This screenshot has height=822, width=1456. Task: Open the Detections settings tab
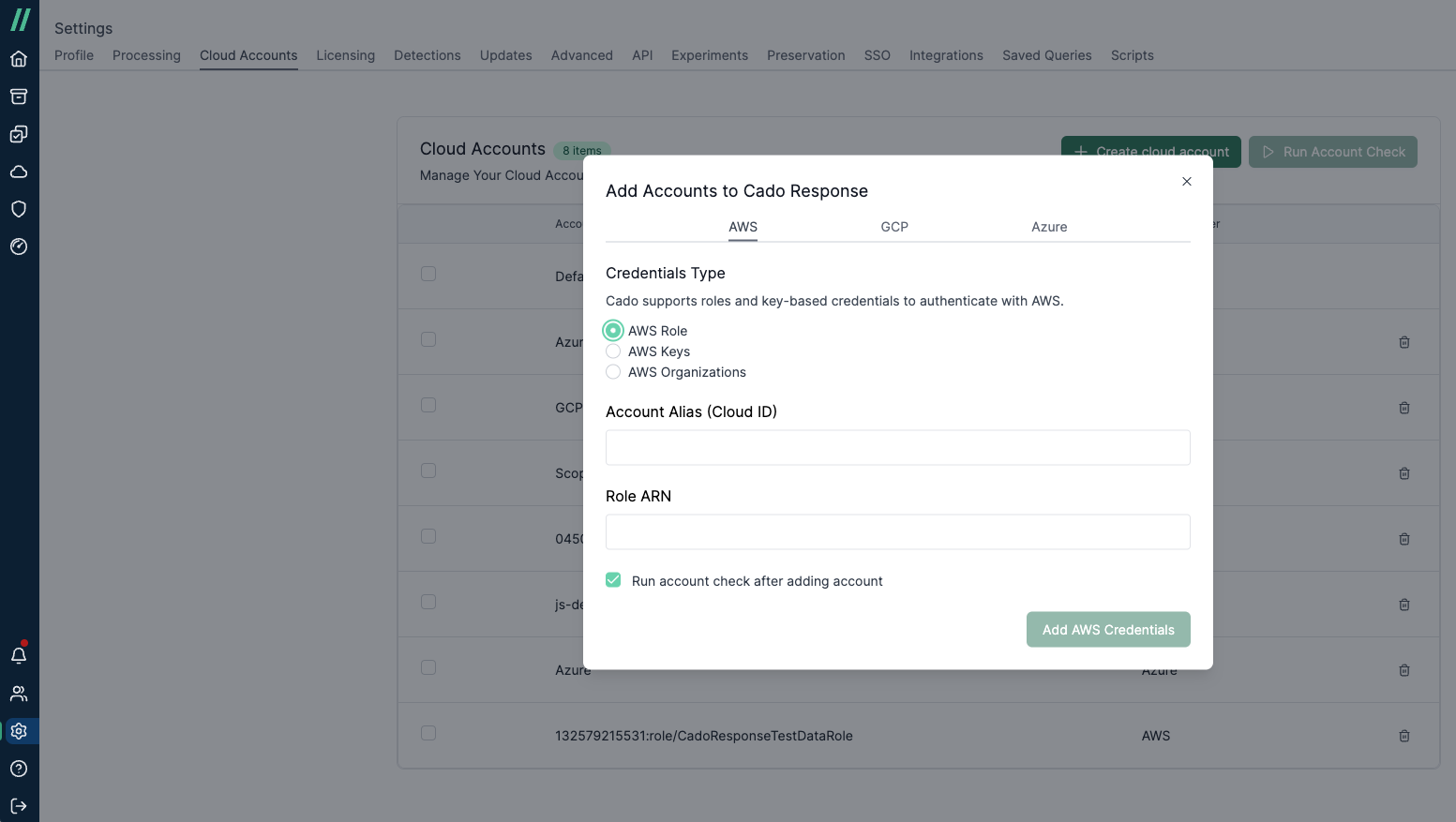(428, 55)
